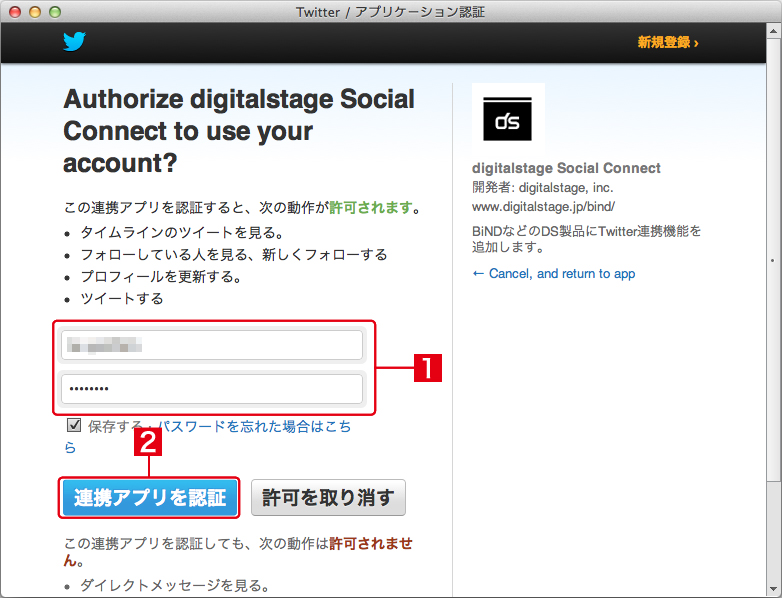Click the 連携アプリを認証 button

(150, 498)
